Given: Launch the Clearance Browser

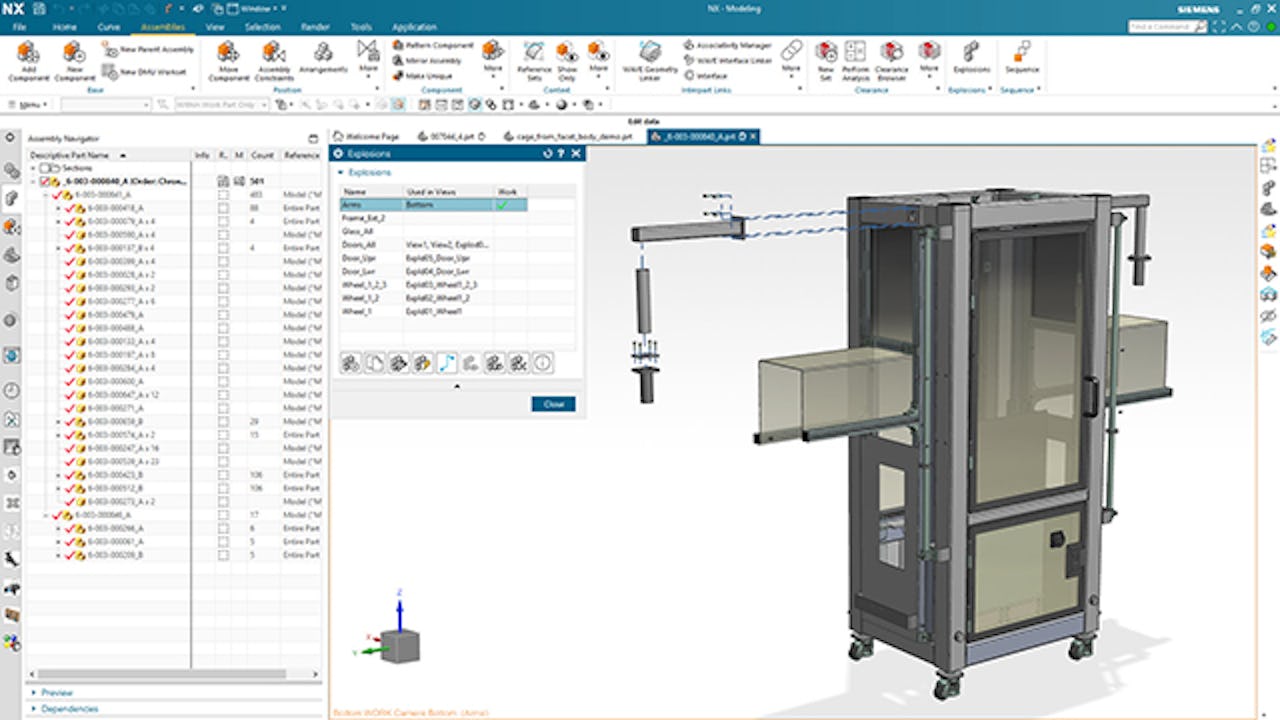Looking at the screenshot, I should point(891,53).
